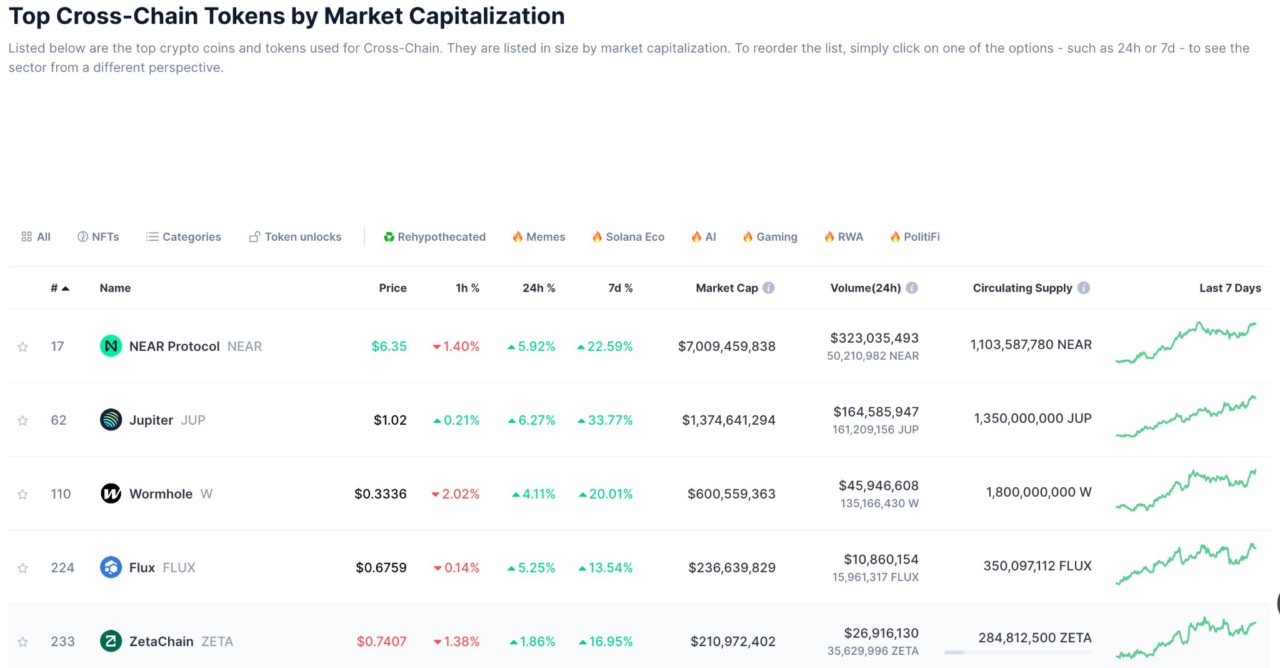1280x668 pixels.
Task: Add Jupiter to watchlist with star
Action: (x=22, y=421)
